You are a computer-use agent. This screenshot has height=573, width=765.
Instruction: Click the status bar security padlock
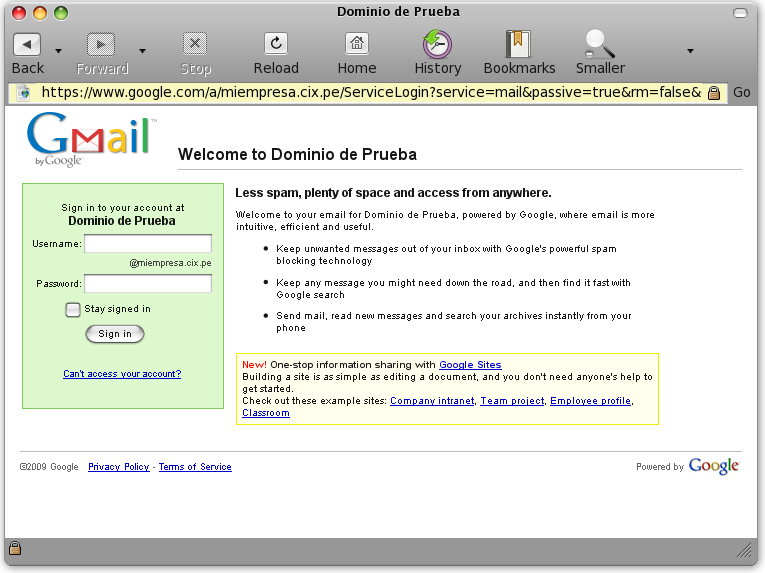coord(15,548)
